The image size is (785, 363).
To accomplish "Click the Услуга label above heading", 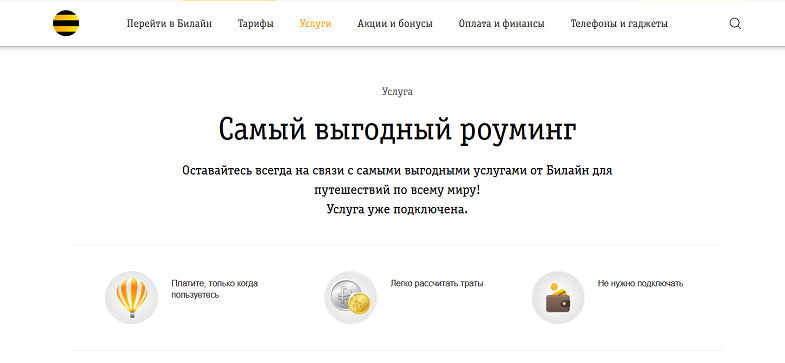I will [x=397, y=92].
